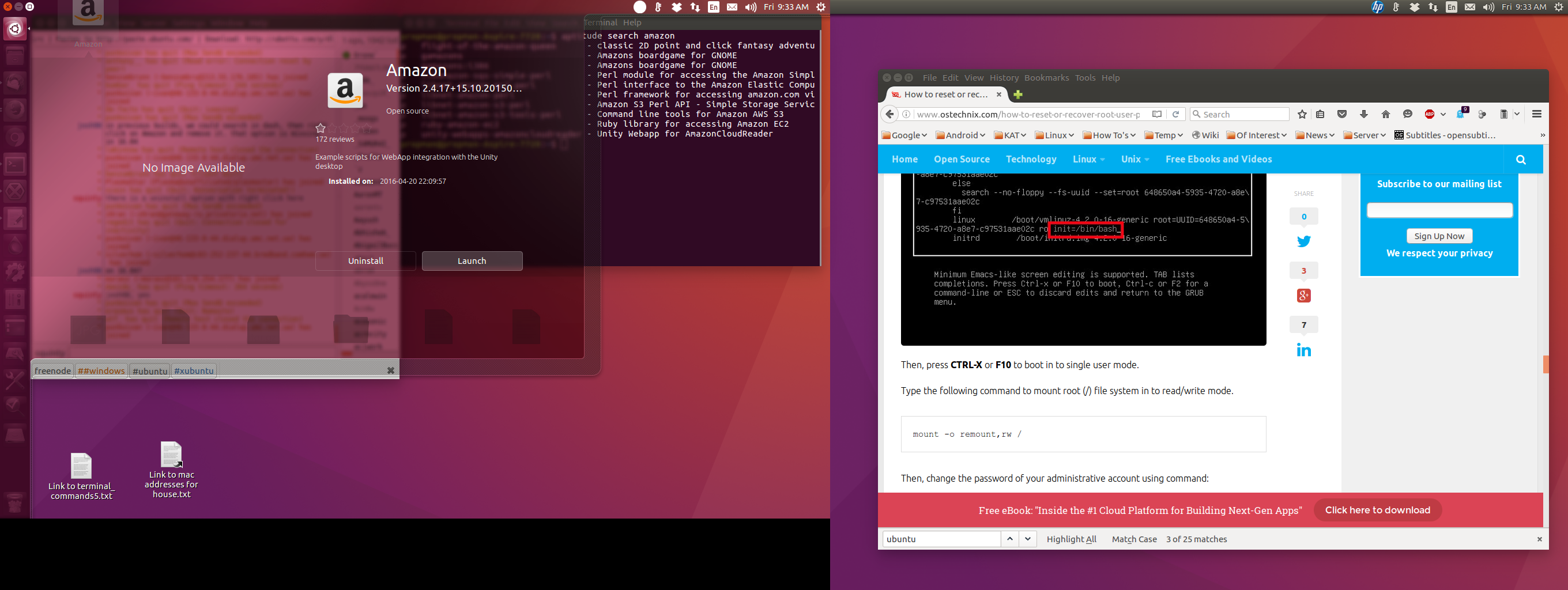
Task: Expand the Server bookmarks folder
Action: (x=1364, y=135)
